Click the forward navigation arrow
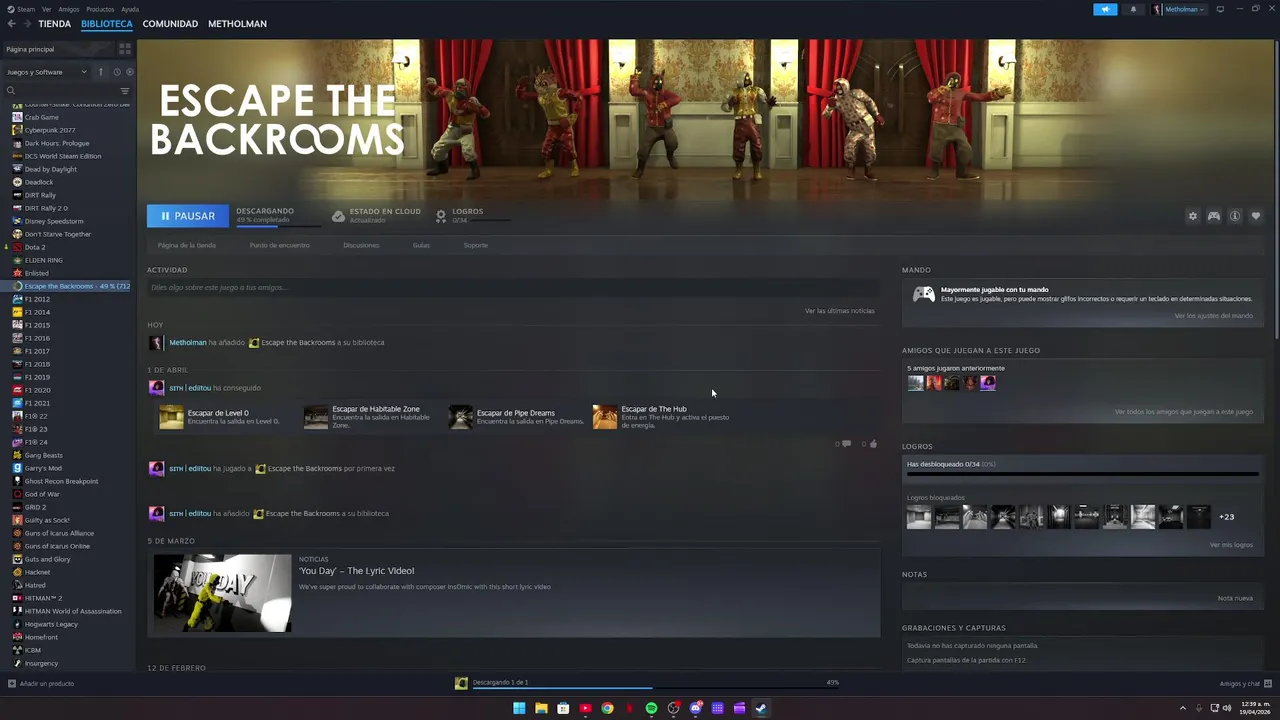 pyautogui.click(x=26, y=23)
